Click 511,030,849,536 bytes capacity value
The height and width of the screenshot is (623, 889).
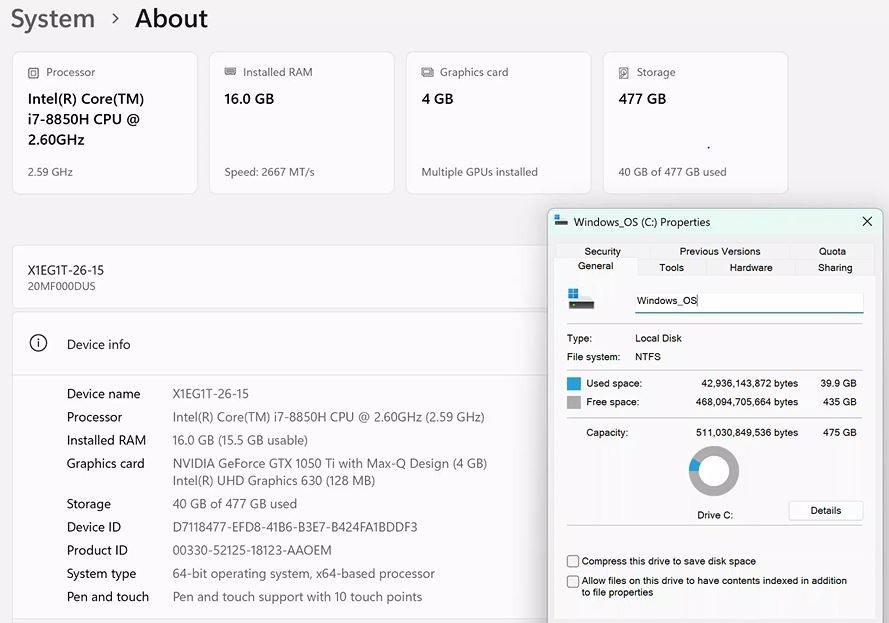point(747,433)
